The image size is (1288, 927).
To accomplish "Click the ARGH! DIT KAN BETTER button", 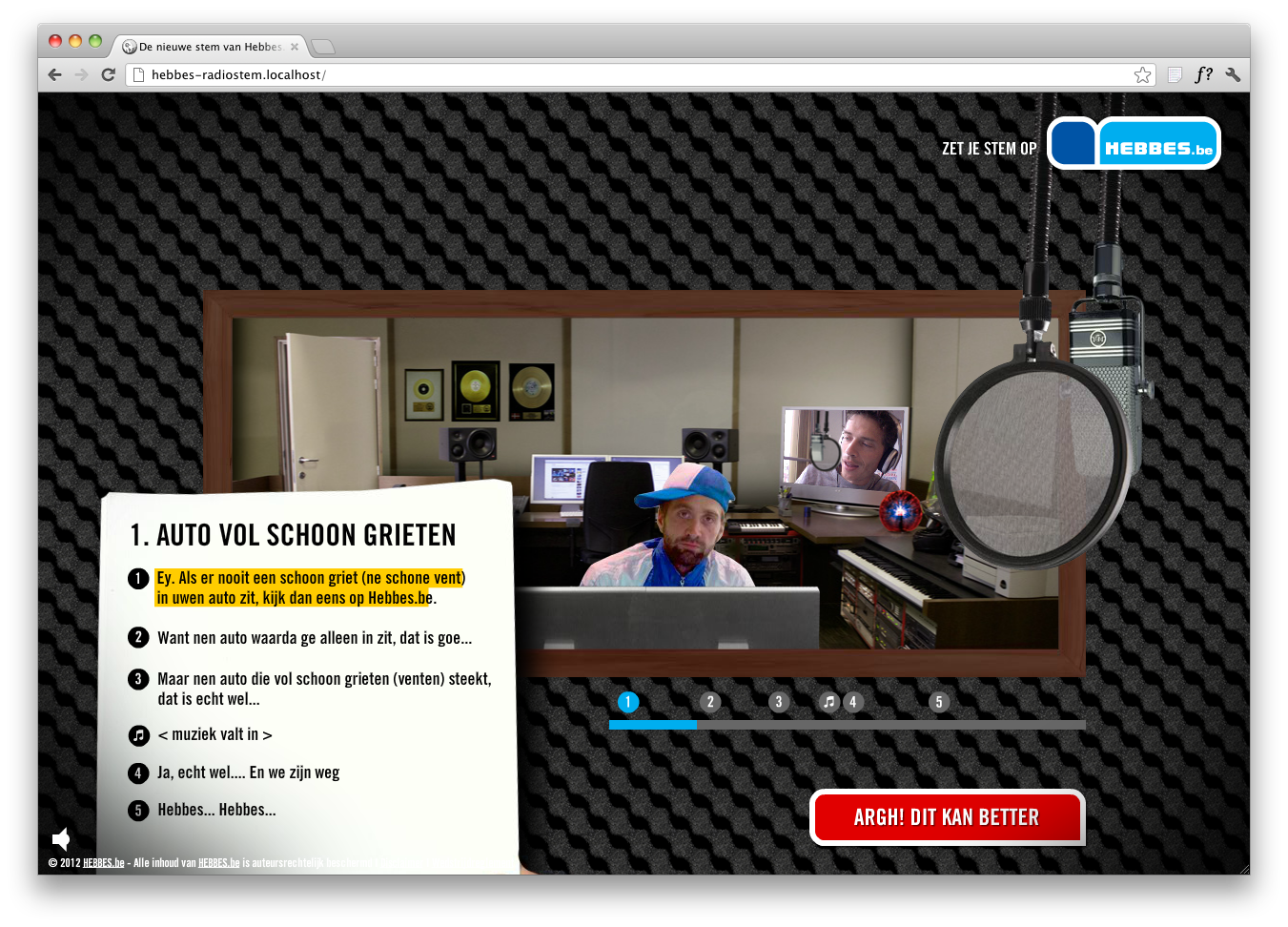I will (947, 817).
